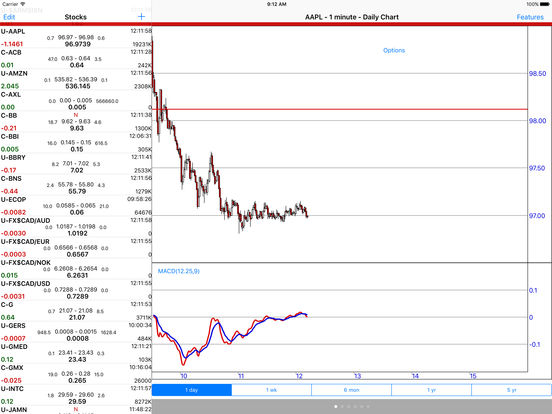
Task: Switch to the 1 yr range tab
Action: [x=431, y=390]
